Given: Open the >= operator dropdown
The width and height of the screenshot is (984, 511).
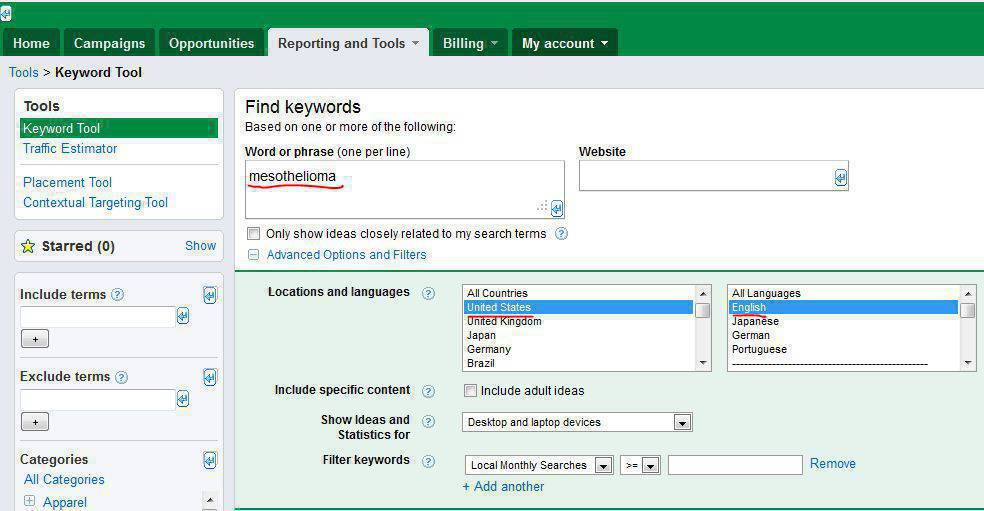Looking at the screenshot, I should click(640, 465).
